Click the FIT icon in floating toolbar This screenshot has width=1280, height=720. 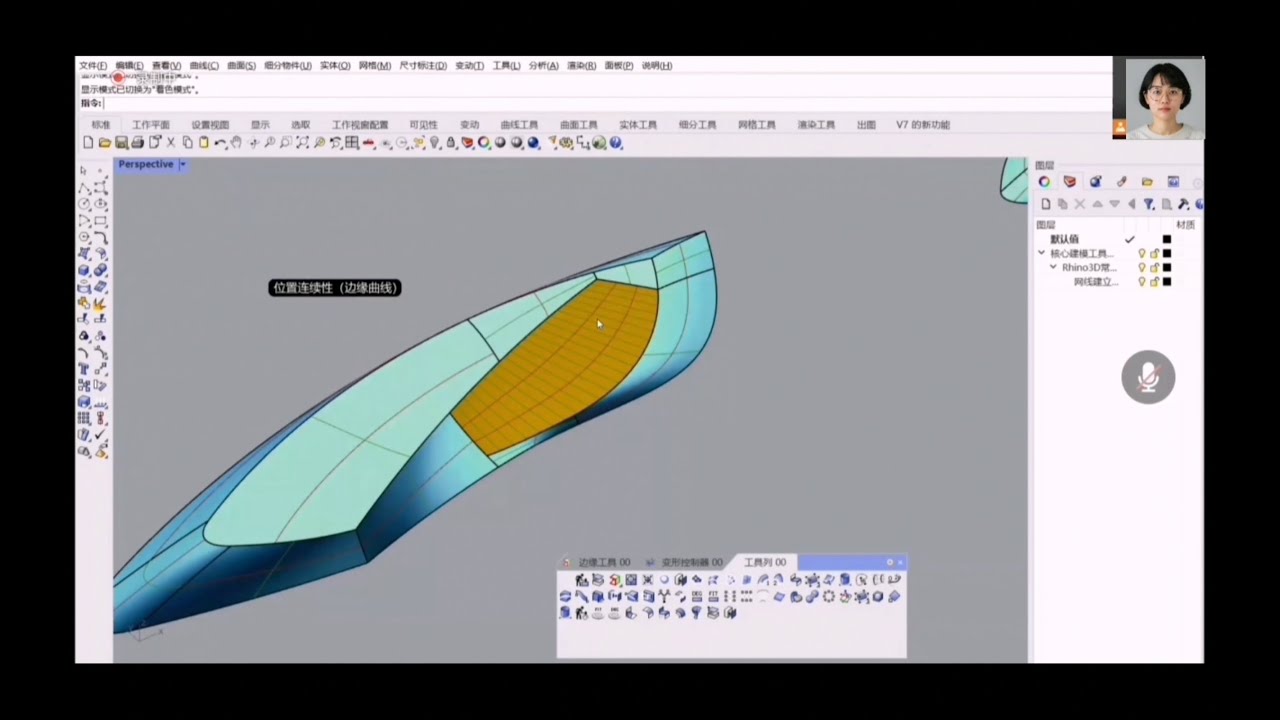click(x=713, y=596)
